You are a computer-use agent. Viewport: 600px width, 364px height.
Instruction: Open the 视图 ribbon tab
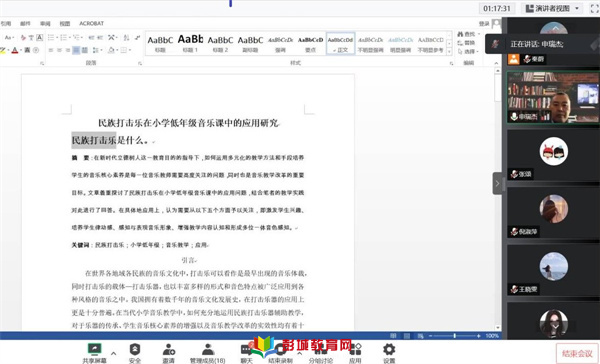click(65, 23)
